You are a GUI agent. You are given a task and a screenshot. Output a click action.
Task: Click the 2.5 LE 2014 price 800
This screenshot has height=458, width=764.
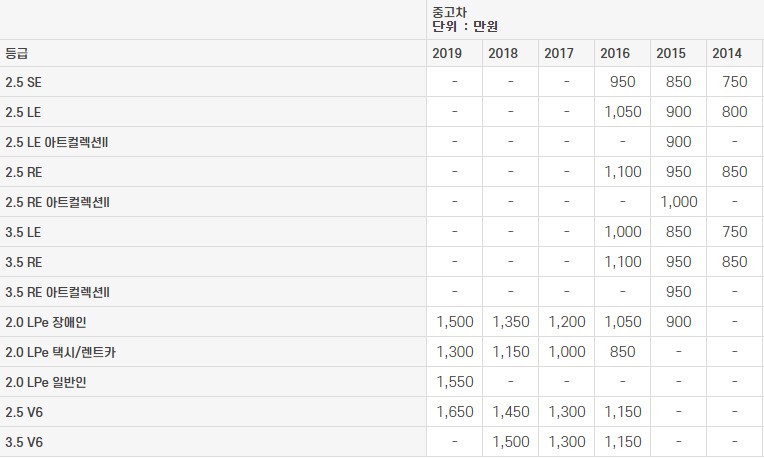[x=734, y=112]
